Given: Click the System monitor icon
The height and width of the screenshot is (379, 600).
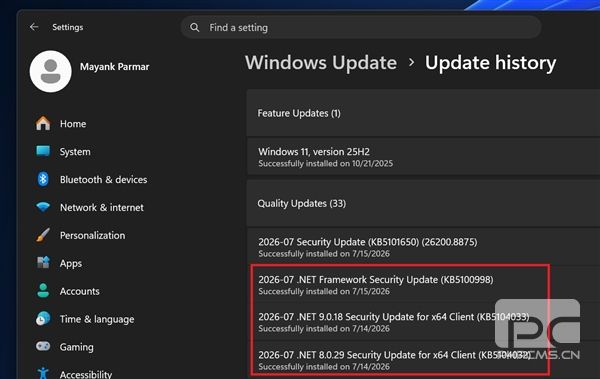Looking at the screenshot, I should 43,151.
